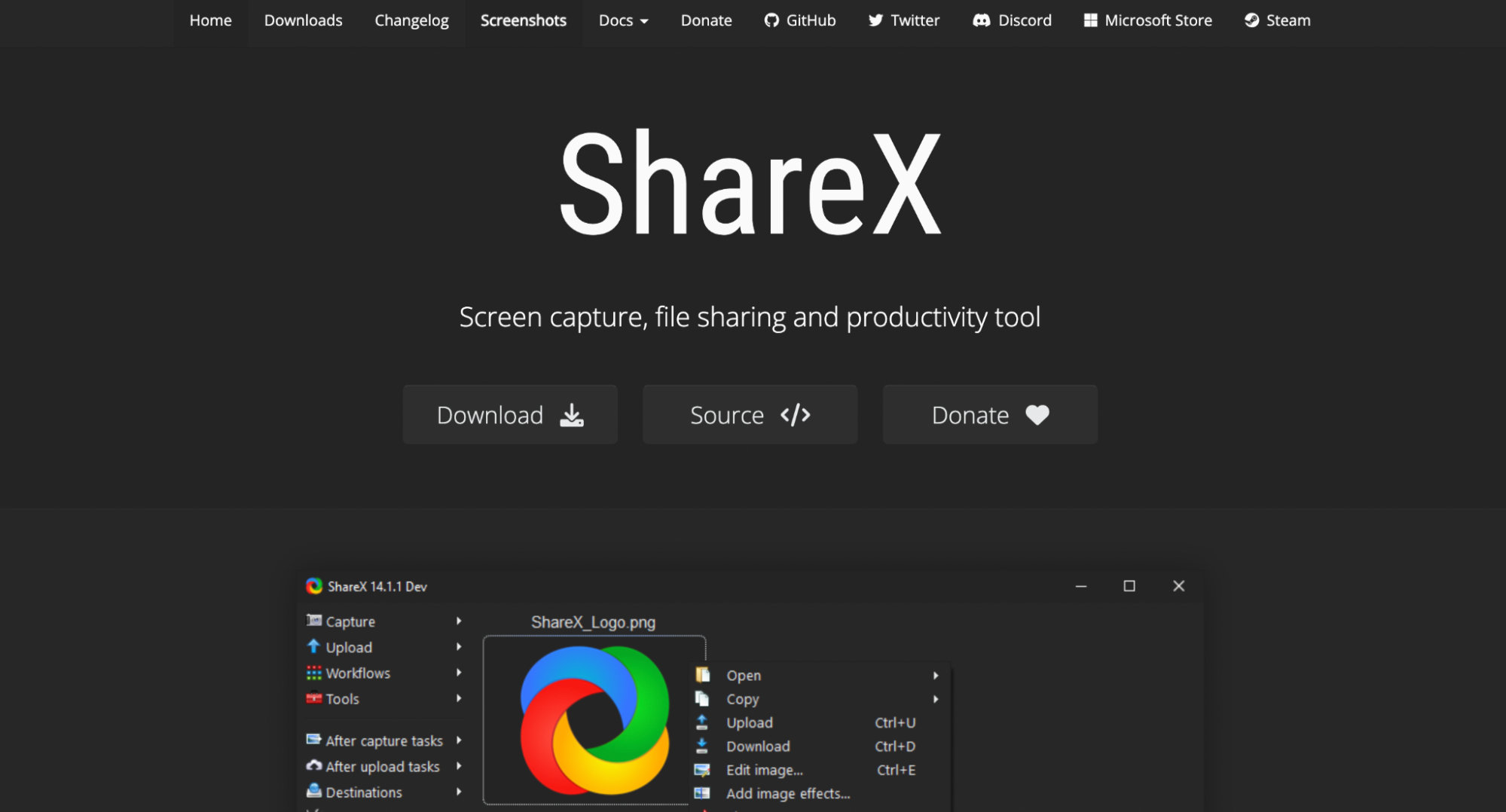1506x812 pixels.
Task: Click the Source code button
Action: point(750,414)
